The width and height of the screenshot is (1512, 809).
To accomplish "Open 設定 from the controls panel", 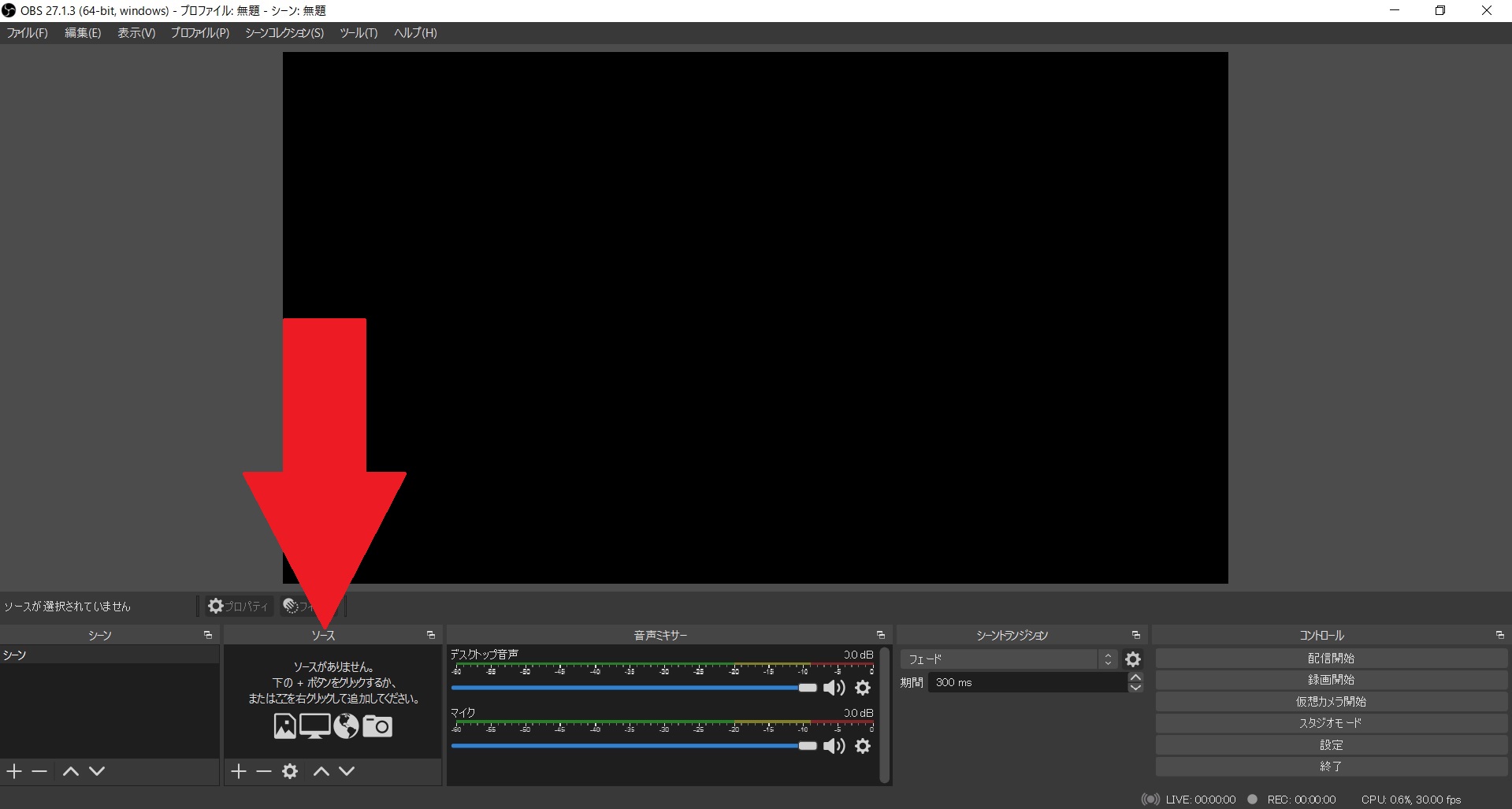I will pyautogui.click(x=1331, y=745).
